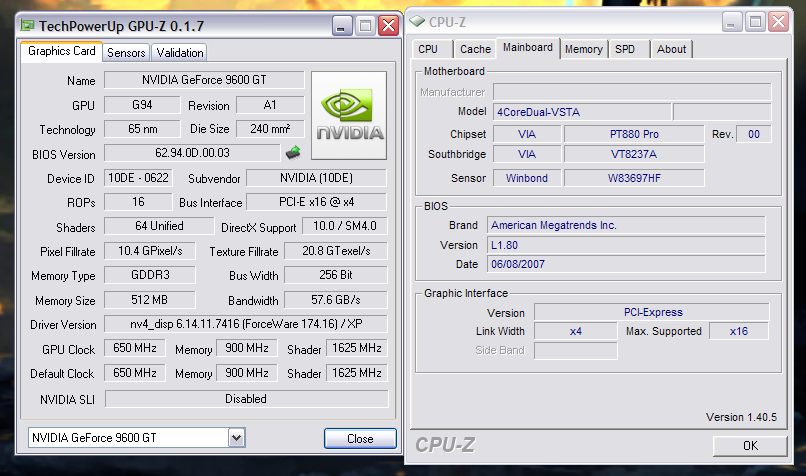This screenshot has height=476, width=806.
Task: Click the Die Size field showing 240 mm²
Action: pyautogui.click(x=270, y=129)
